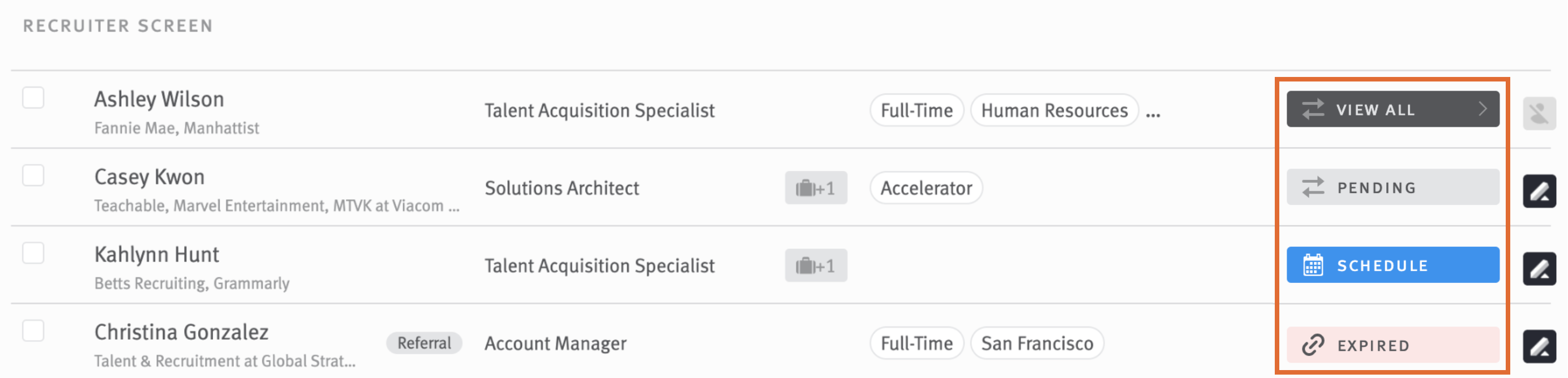Click the grayed-out interviewer icon beside VIEW ALL
This screenshot has height=378, width=1568.
tap(1540, 113)
